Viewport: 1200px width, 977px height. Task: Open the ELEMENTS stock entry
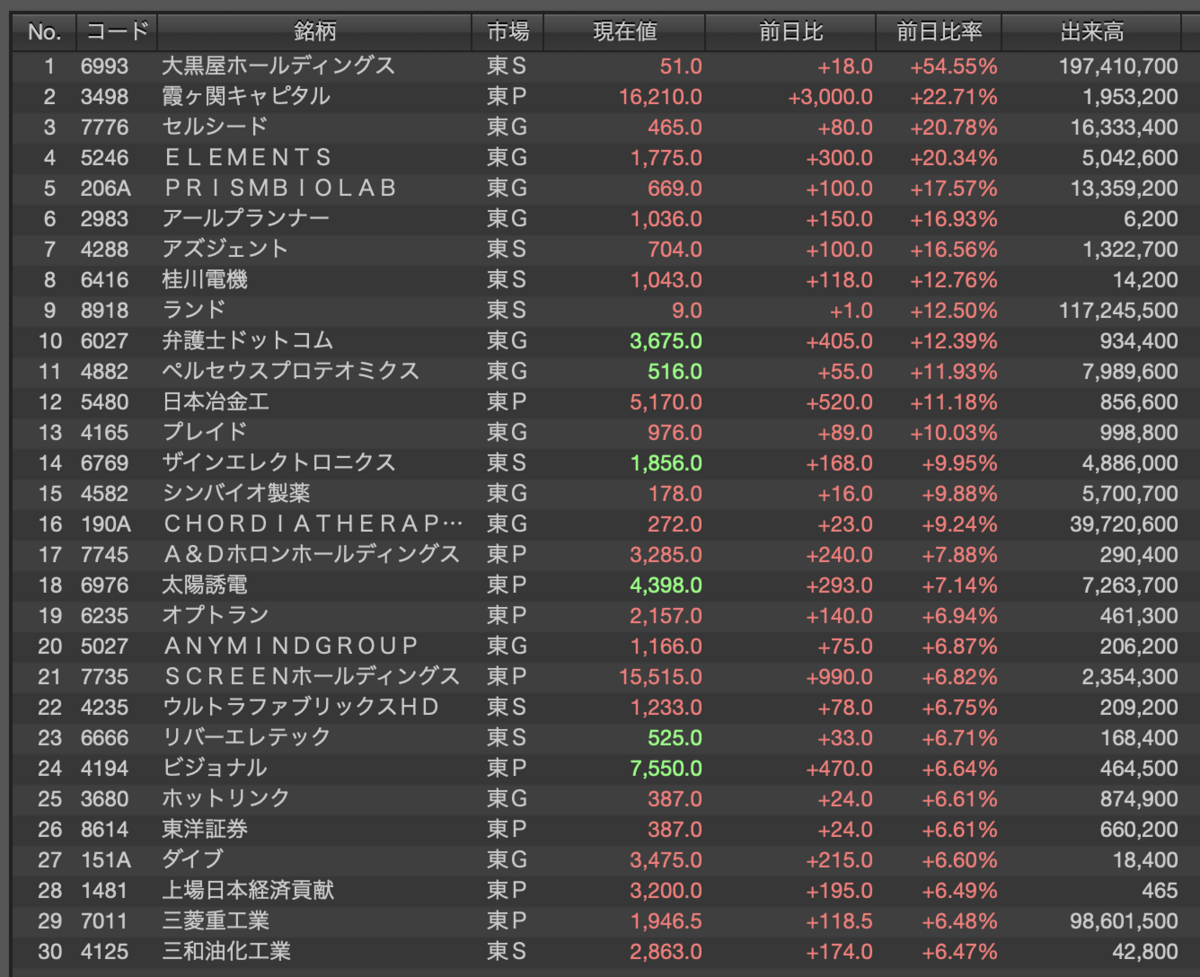coord(247,158)
